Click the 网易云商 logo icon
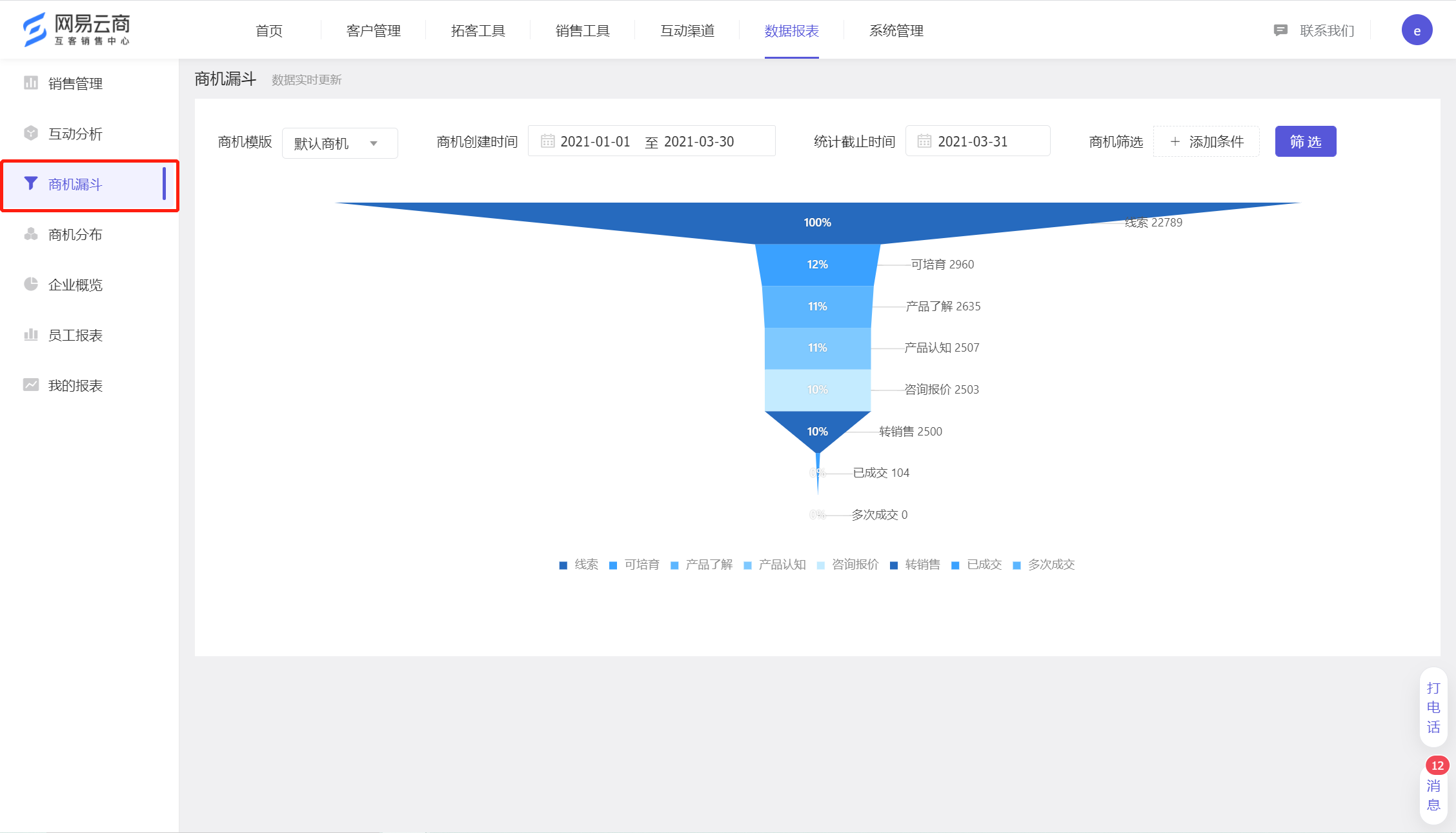 [35, 30]
